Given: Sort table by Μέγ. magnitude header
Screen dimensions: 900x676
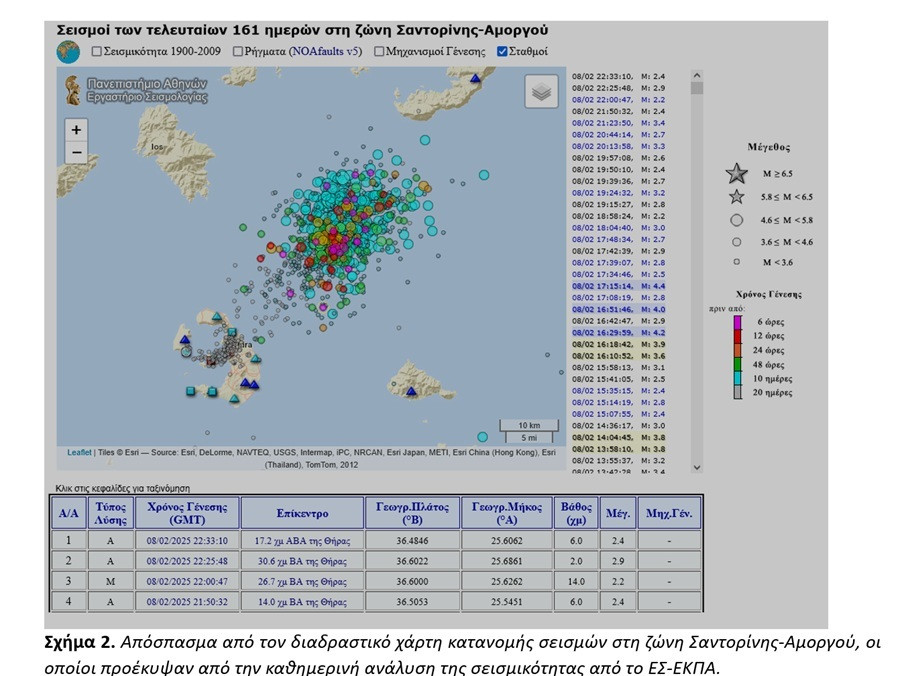Looking at the screenshot, I should 618,513.
